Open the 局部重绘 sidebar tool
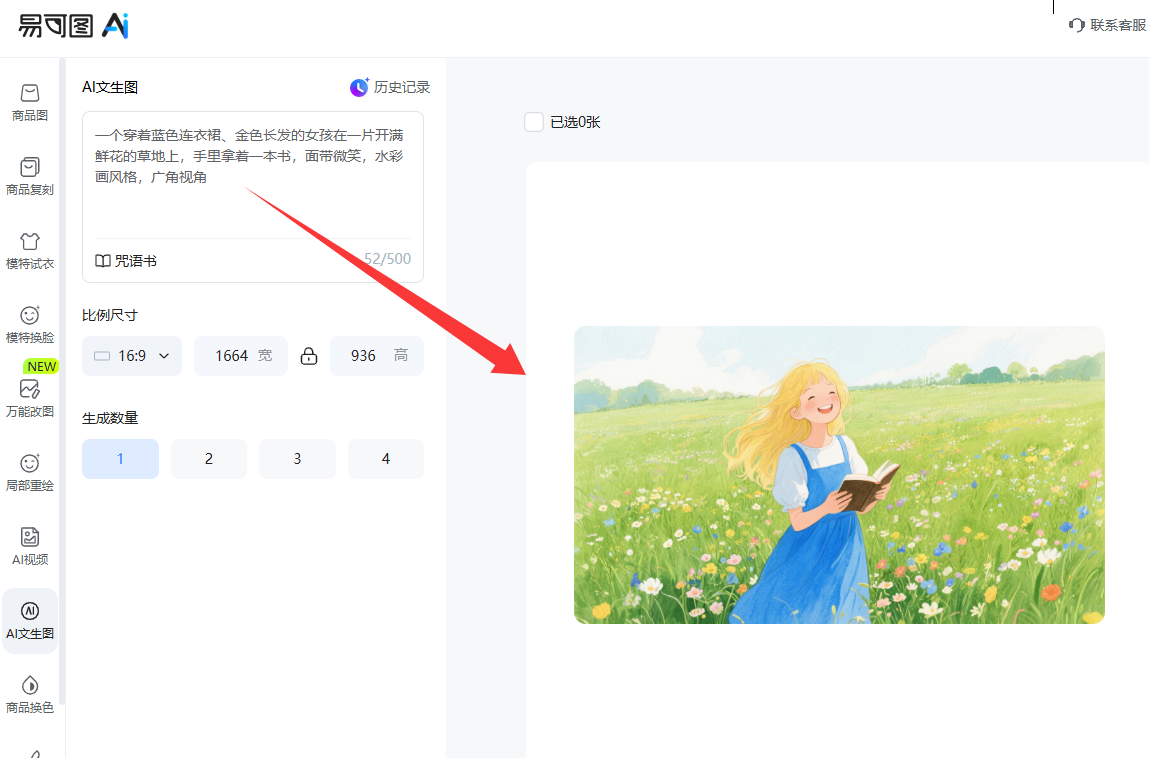The image size is (1149, 758). [x=30, y=473]
